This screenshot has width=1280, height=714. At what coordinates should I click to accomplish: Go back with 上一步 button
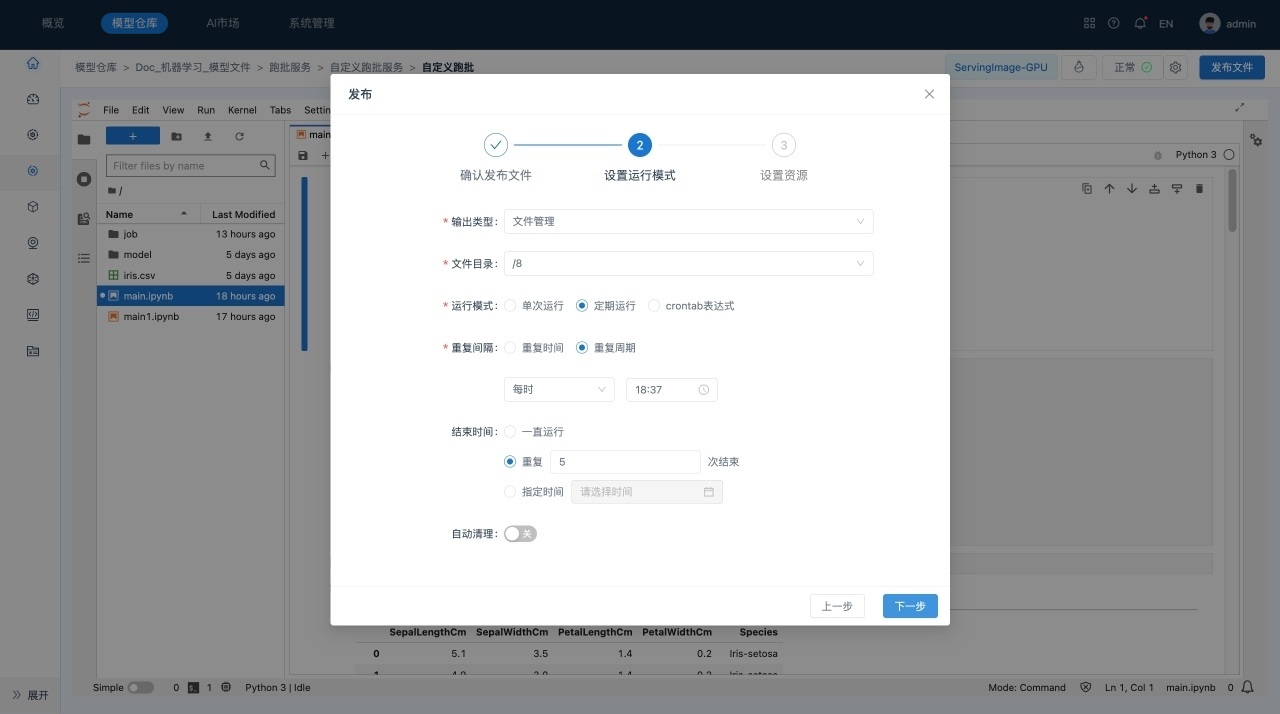tap(837, 606)
